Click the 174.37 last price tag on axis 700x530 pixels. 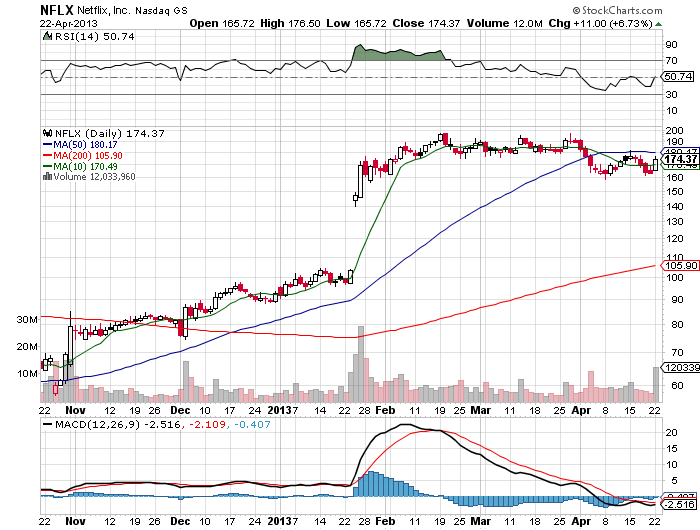coord(679,159)
